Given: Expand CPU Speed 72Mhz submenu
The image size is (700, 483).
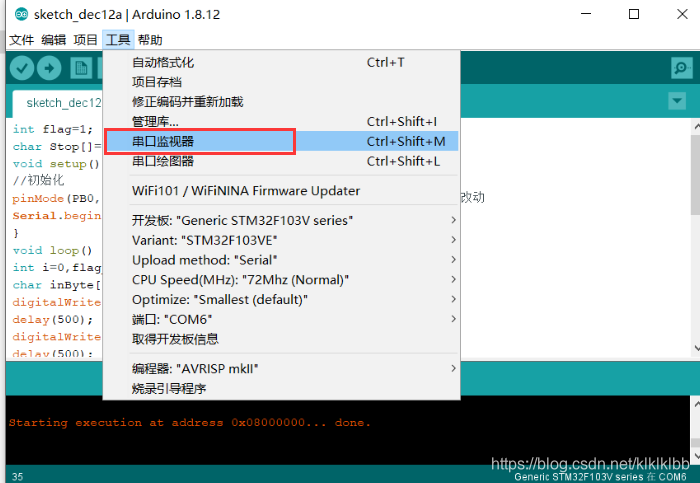Looking at the screenshot, I should click(x=281, y=280).
